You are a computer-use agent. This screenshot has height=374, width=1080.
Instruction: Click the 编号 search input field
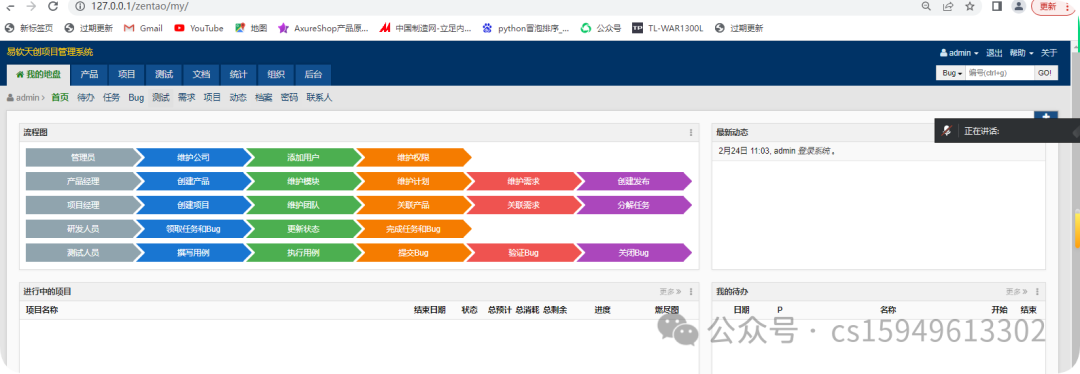999,73
